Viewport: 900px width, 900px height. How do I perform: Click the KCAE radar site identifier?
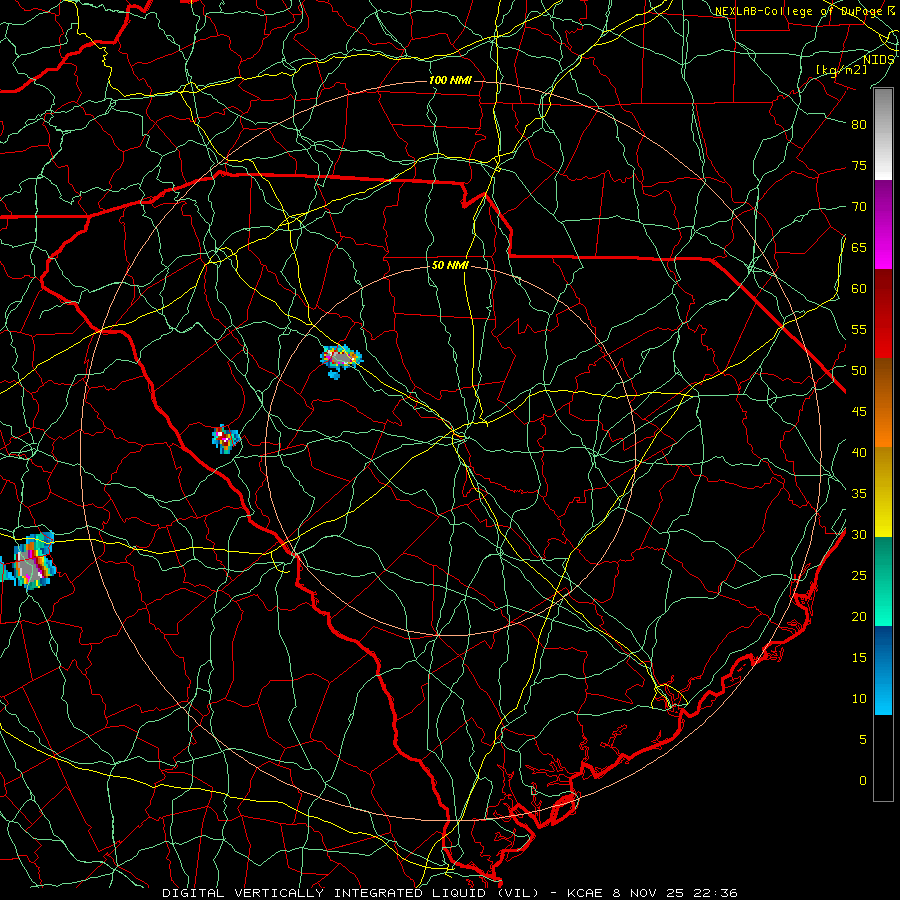pos(584,893)
